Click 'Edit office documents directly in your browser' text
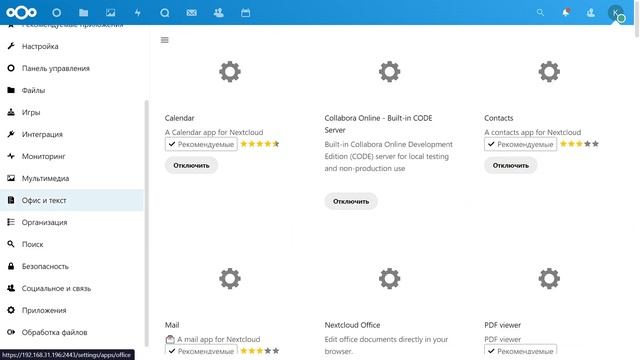Viewport: 640px width, 360px height. [386, 345]
